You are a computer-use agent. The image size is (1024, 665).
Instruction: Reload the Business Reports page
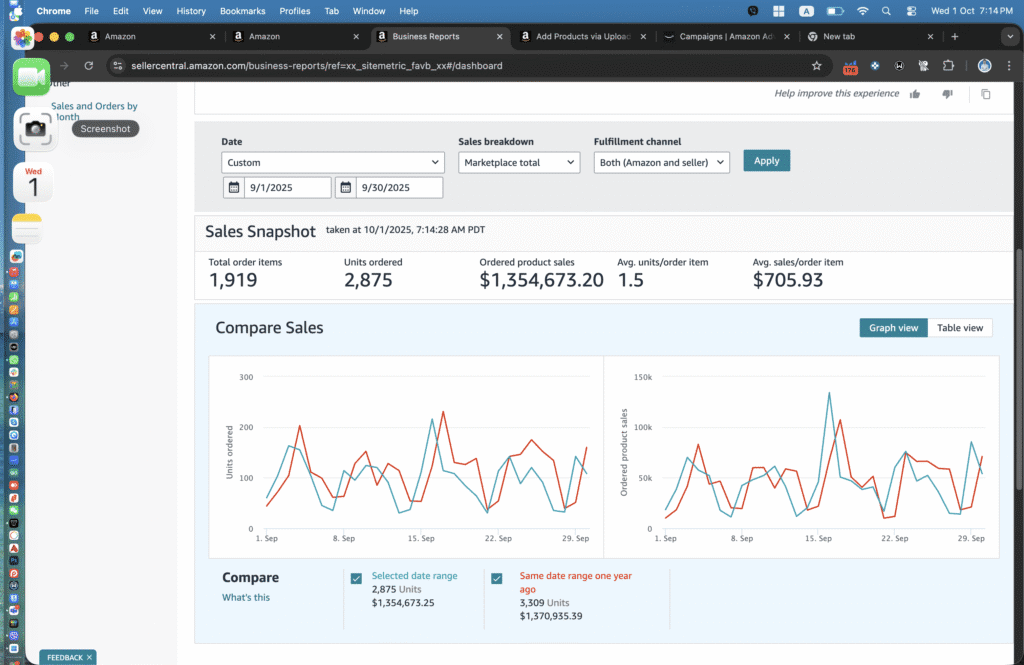89,66
